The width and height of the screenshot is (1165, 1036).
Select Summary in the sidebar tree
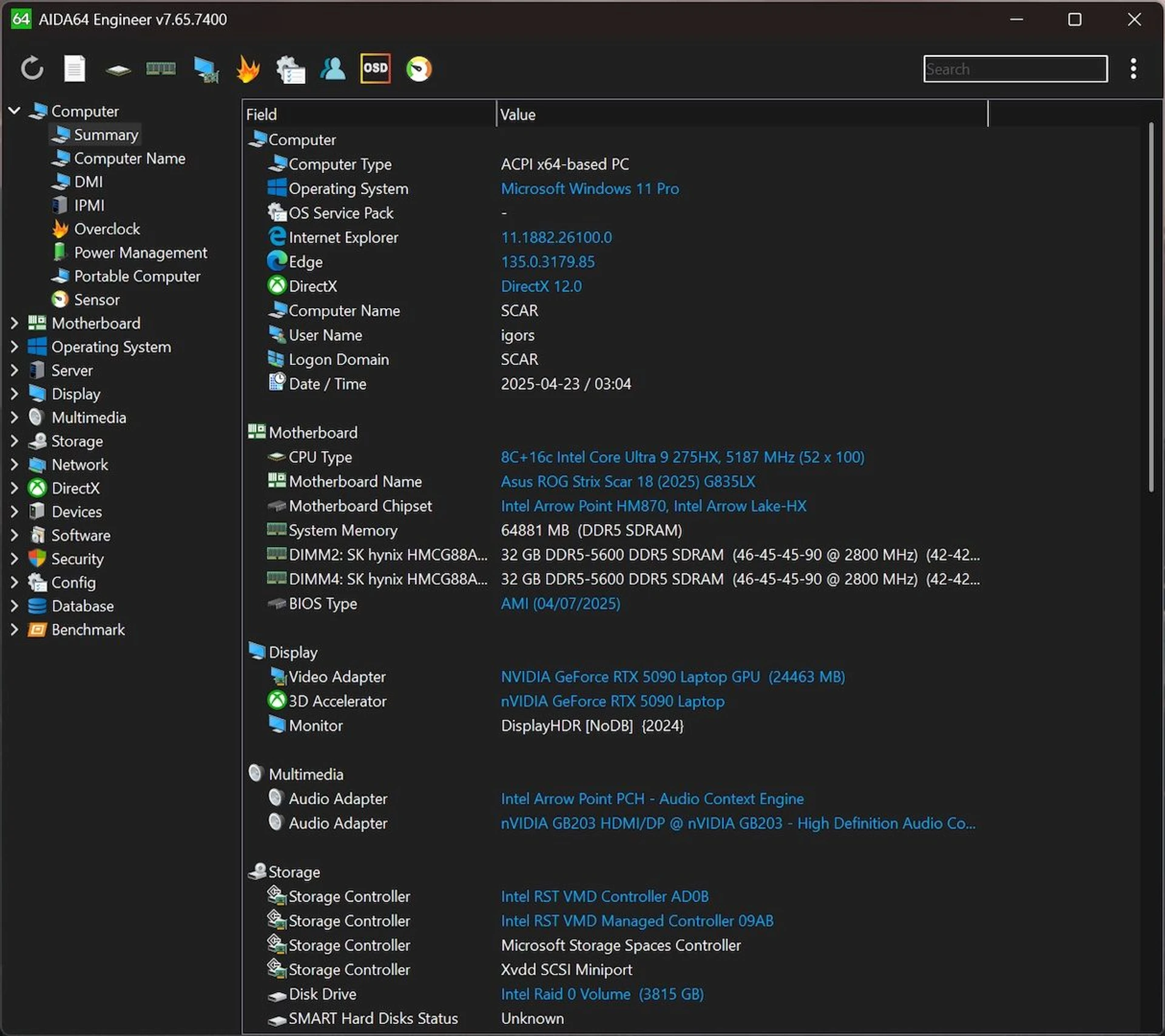click(x=95, y=135)
